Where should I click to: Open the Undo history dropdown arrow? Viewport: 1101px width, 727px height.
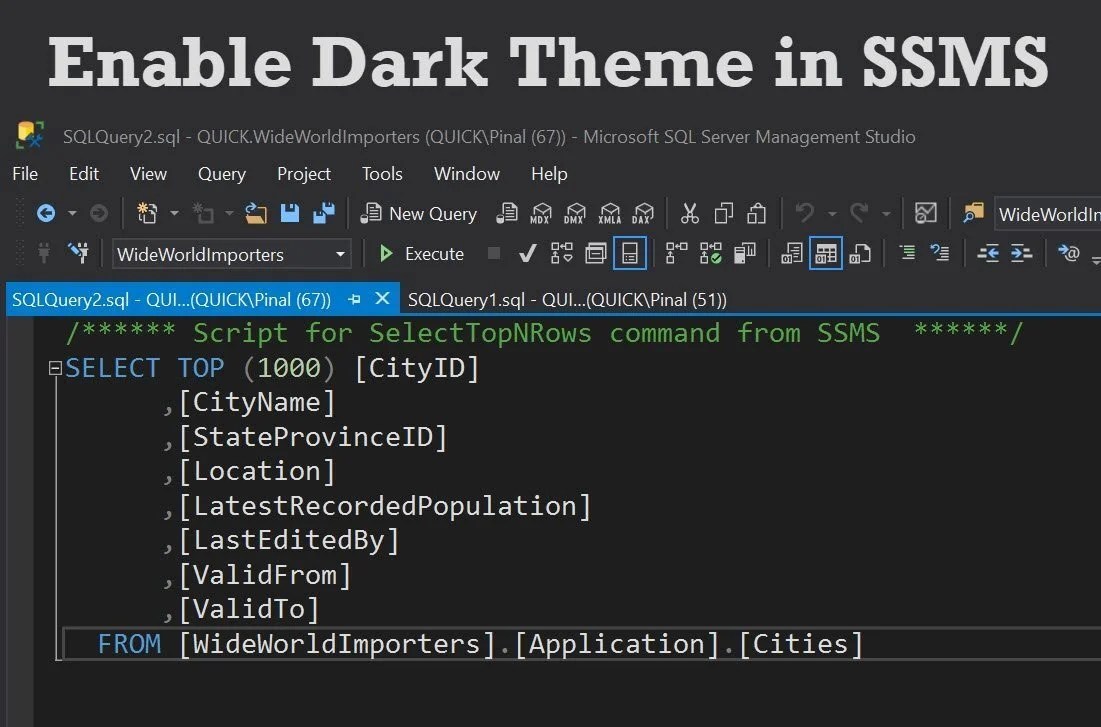[x=832, y=214]
